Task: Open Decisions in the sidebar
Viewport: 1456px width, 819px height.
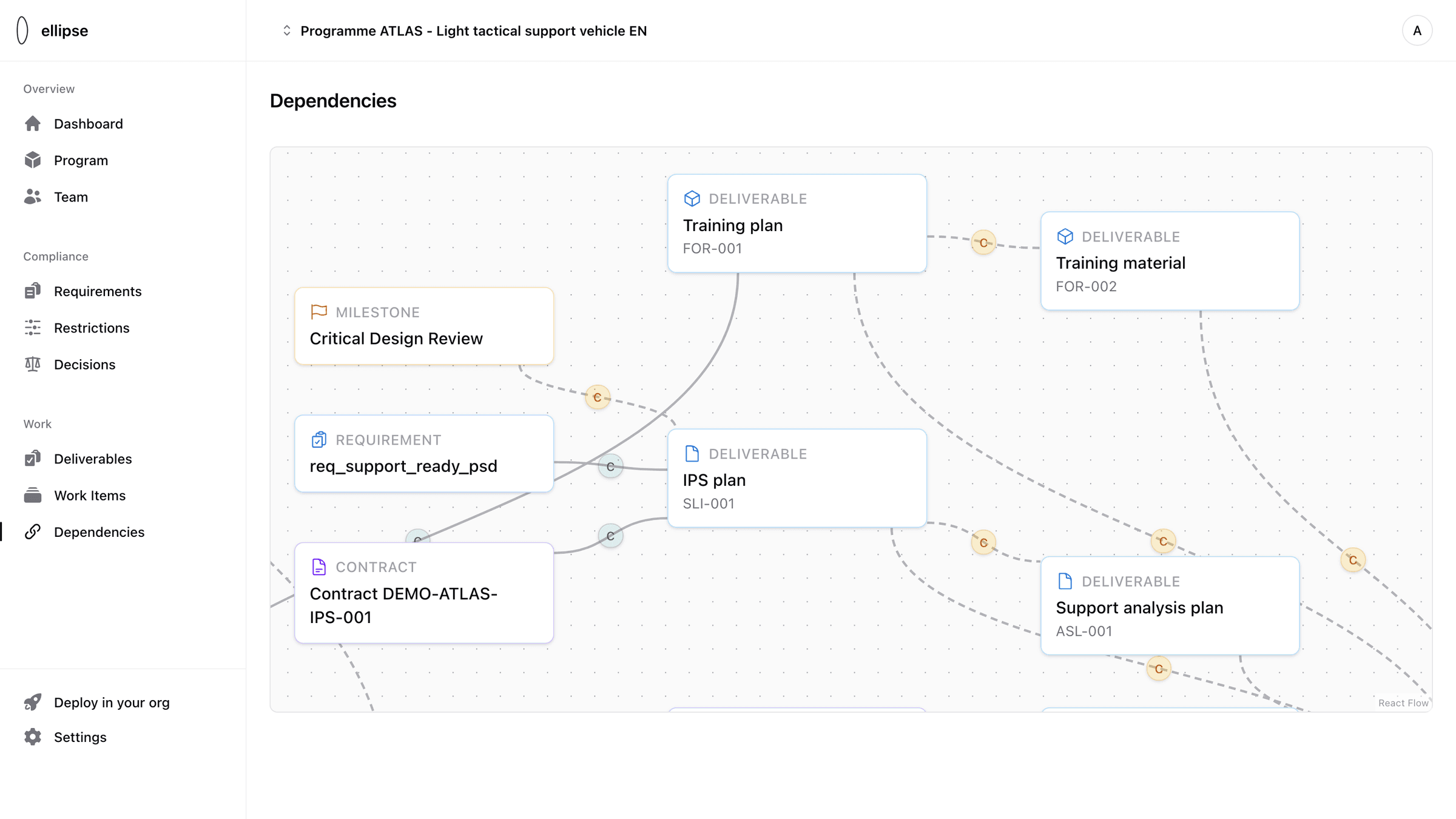Action: tap(84, 365)
